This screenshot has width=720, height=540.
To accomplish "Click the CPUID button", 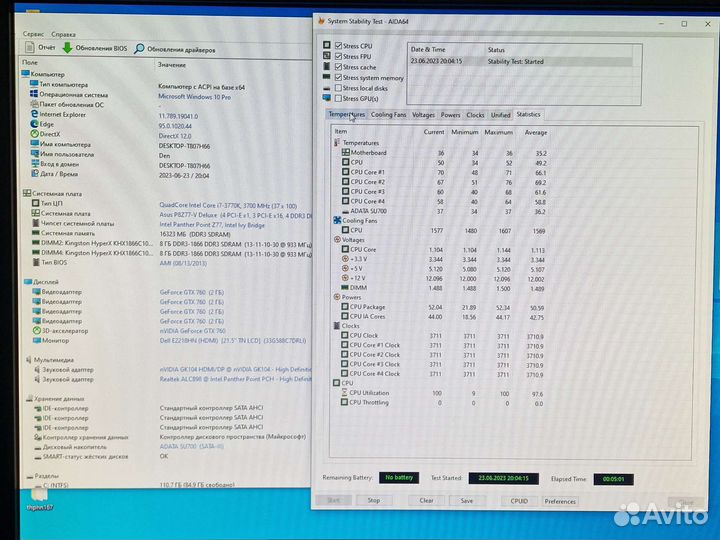I will [x=518, y=501].
